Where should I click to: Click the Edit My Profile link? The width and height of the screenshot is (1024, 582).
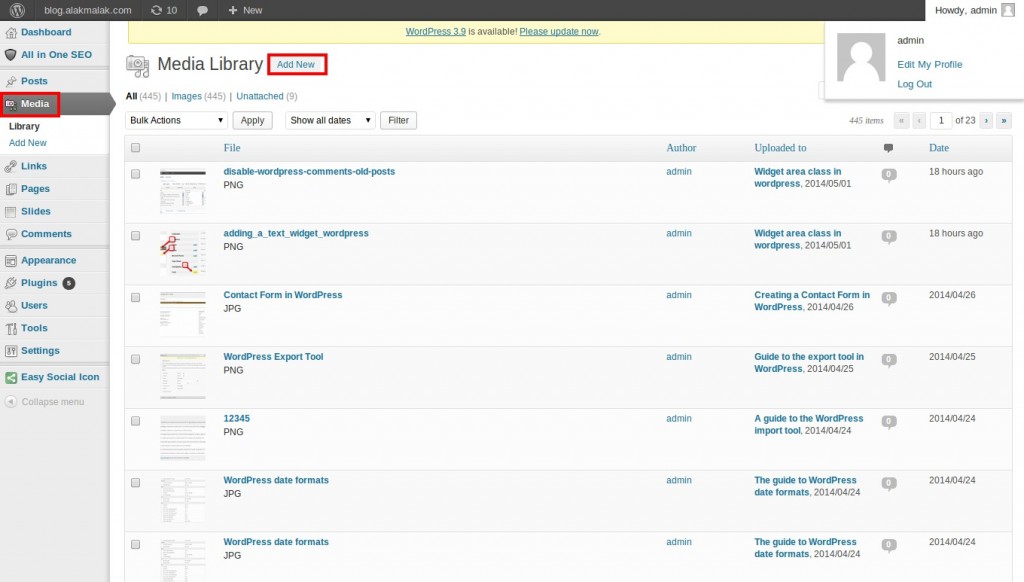click(x=929, y=65)
